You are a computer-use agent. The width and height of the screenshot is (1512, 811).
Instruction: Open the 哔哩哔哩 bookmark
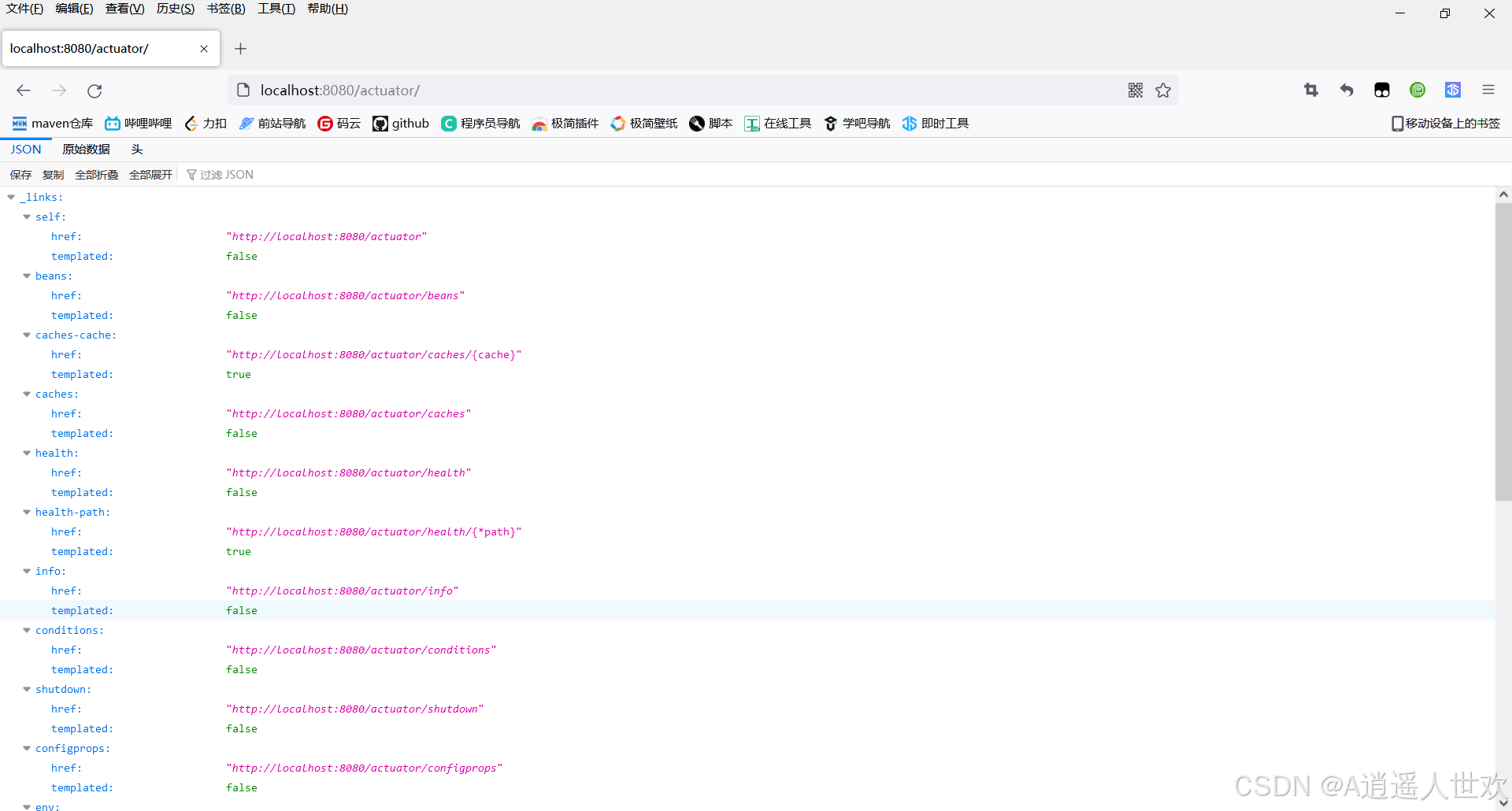tap(138, 123)
